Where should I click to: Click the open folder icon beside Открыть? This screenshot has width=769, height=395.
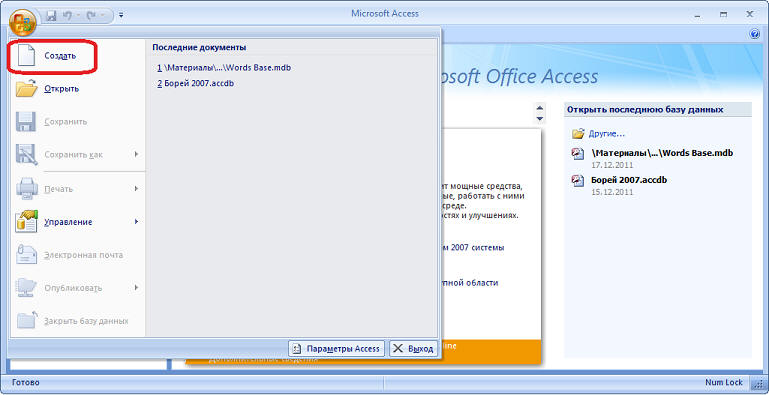click(x=26, y=88)
